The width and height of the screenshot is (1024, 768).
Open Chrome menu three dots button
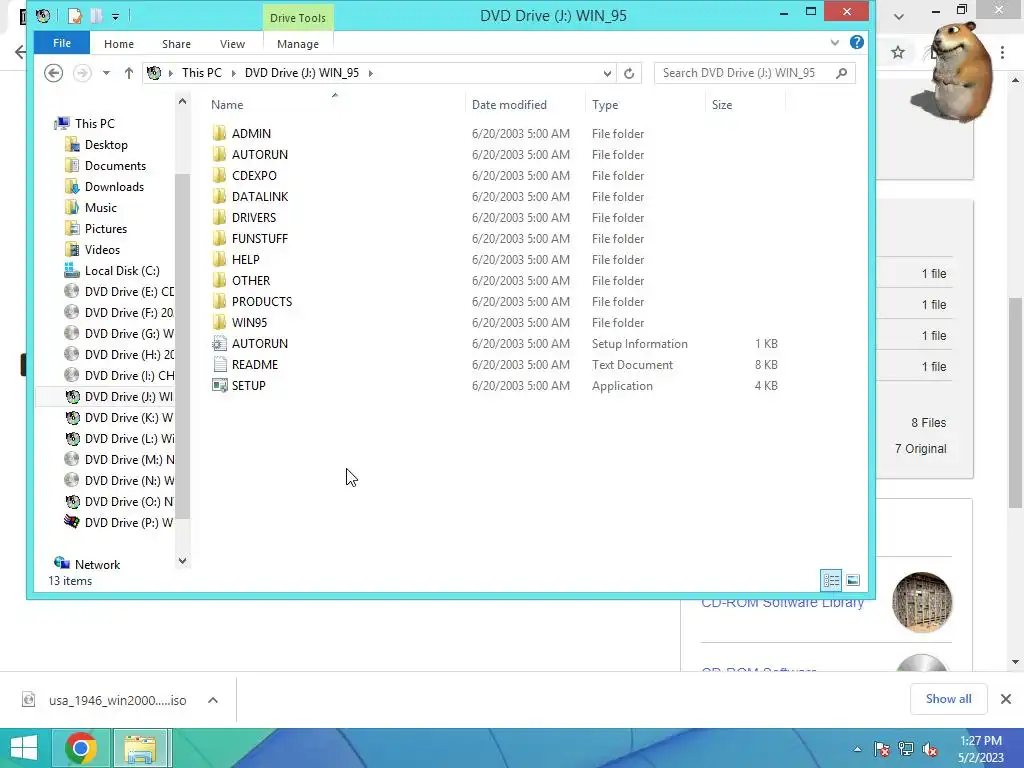1002,52
